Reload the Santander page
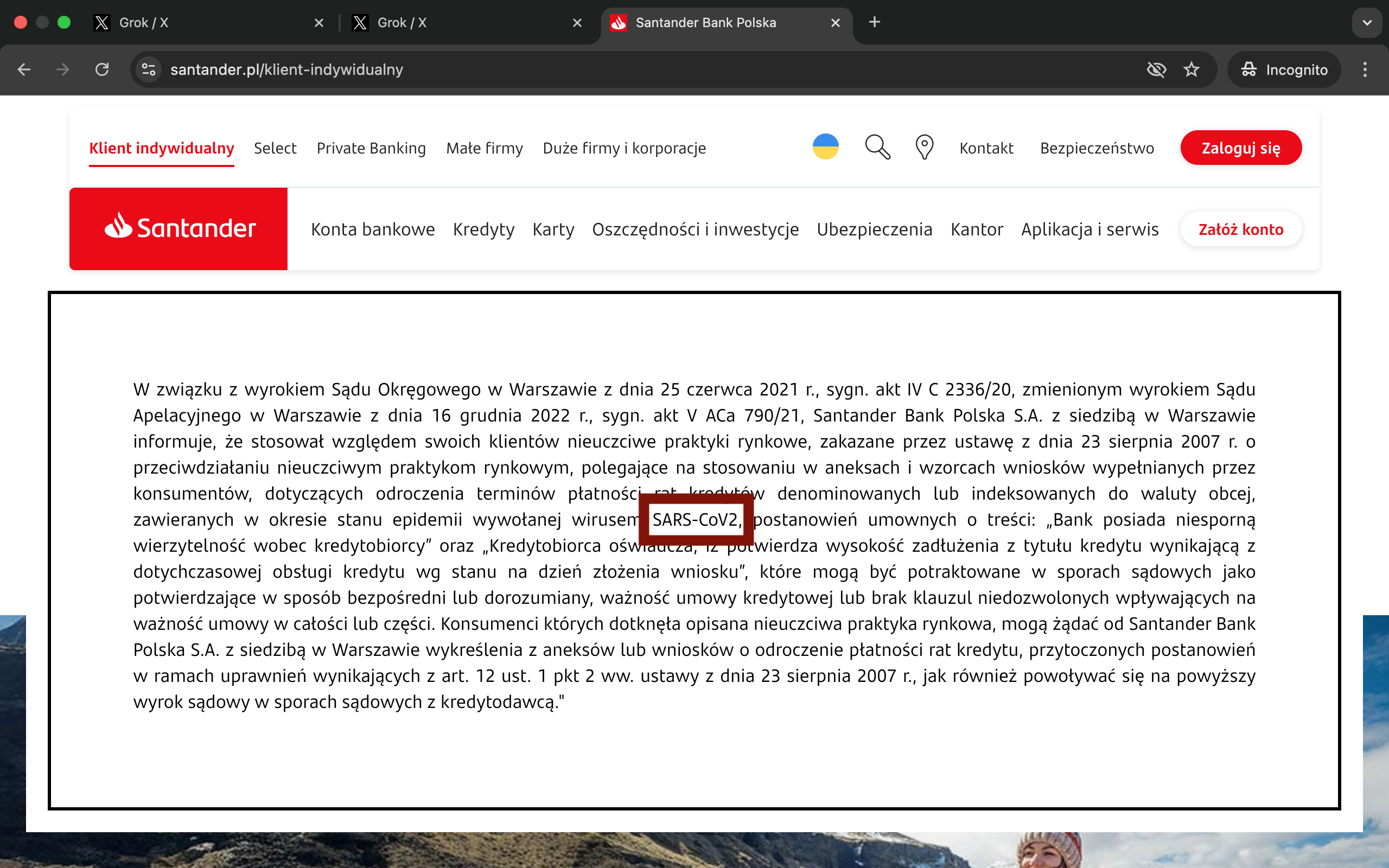 tap(102, 69)
